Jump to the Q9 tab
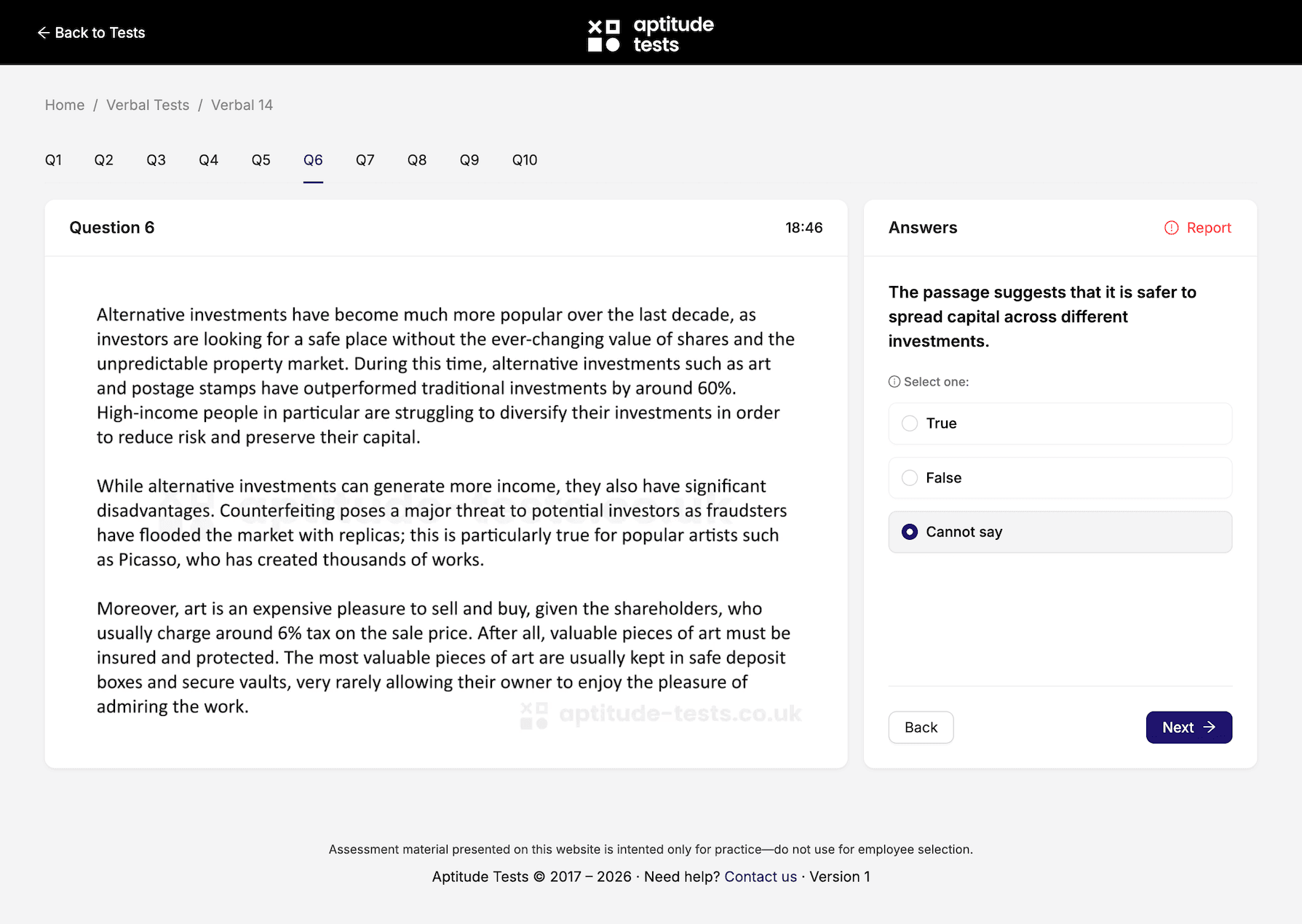 click(x=469, y=160)
